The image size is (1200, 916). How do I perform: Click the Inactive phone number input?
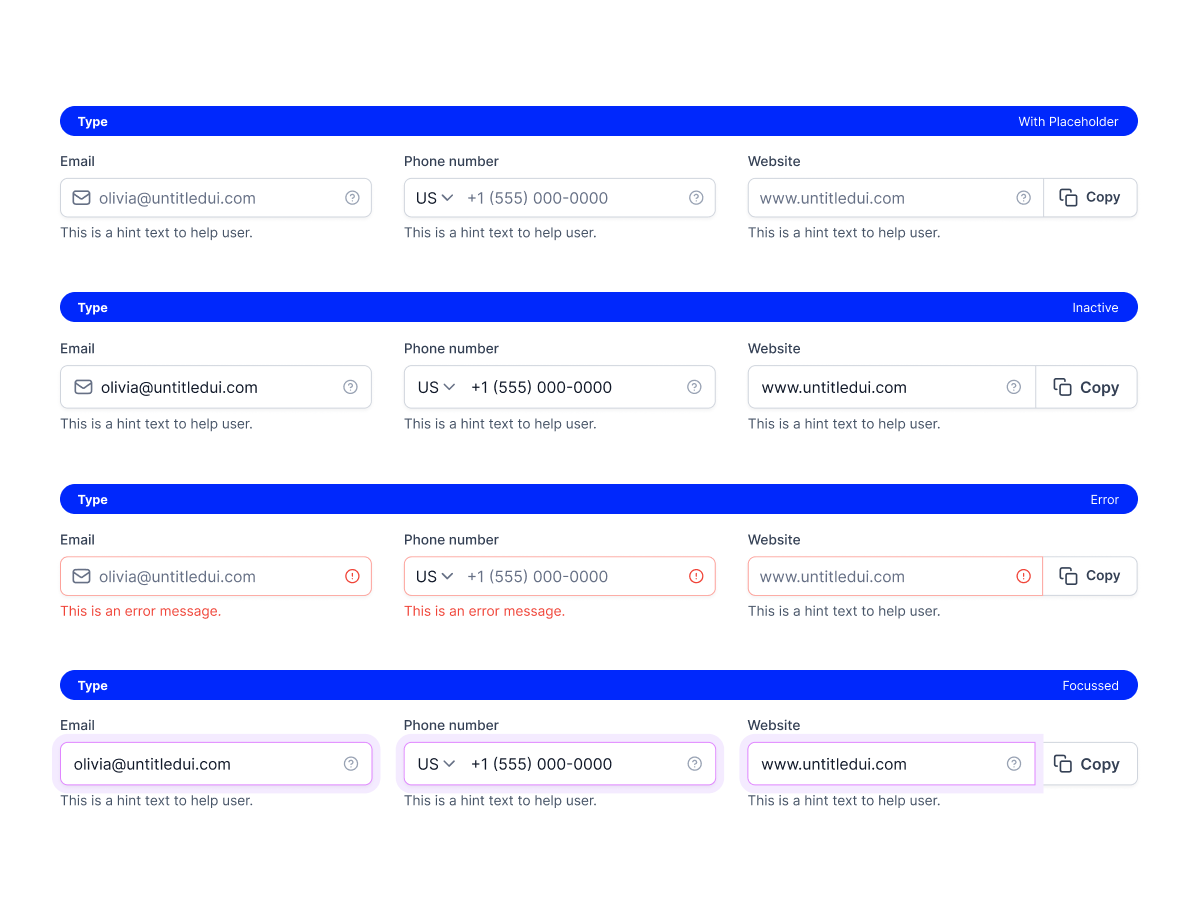pos(560,387)
